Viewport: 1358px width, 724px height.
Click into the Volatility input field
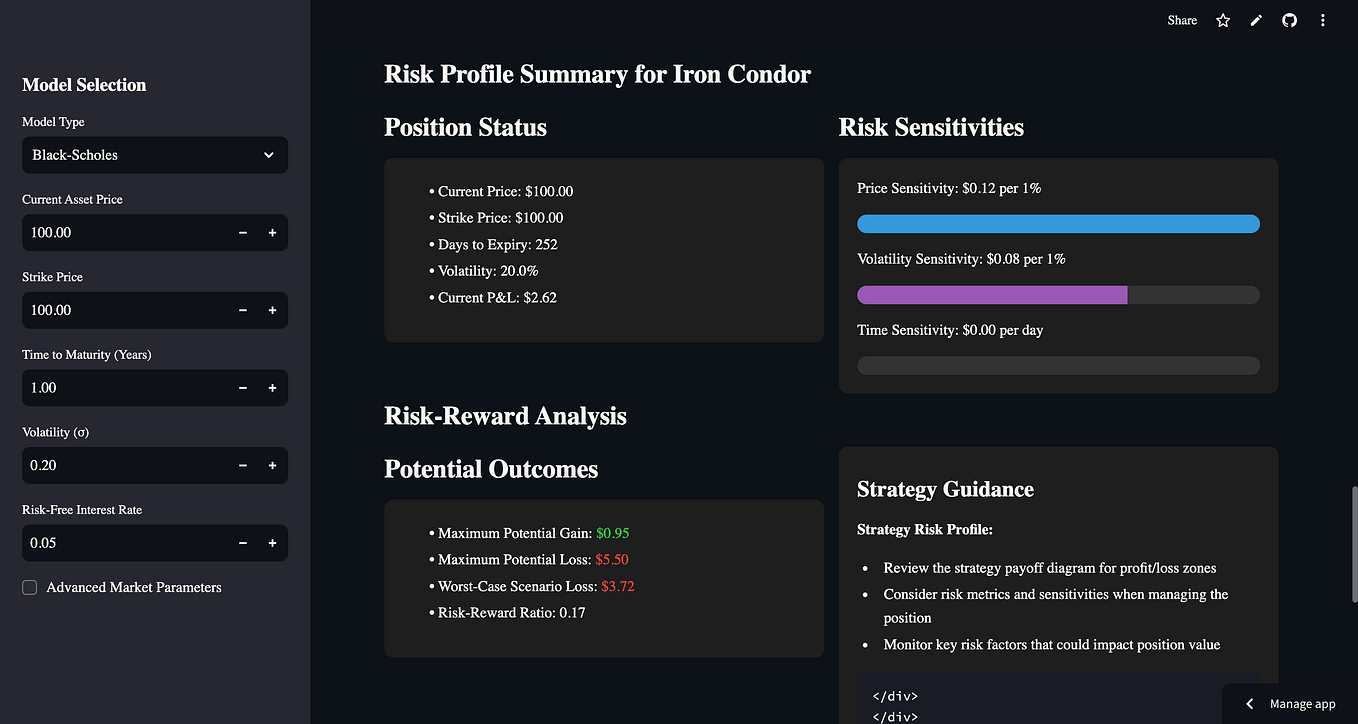pos(120,465)
